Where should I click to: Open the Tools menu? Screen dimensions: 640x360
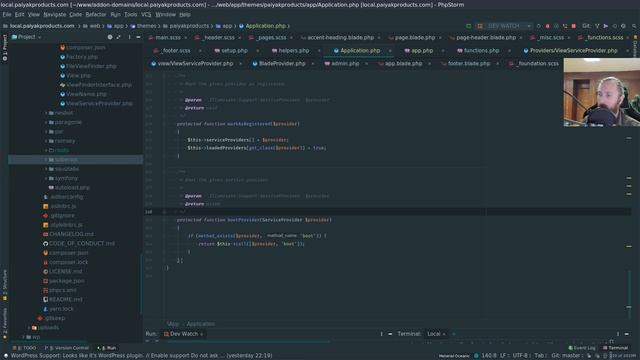point(131,14)
